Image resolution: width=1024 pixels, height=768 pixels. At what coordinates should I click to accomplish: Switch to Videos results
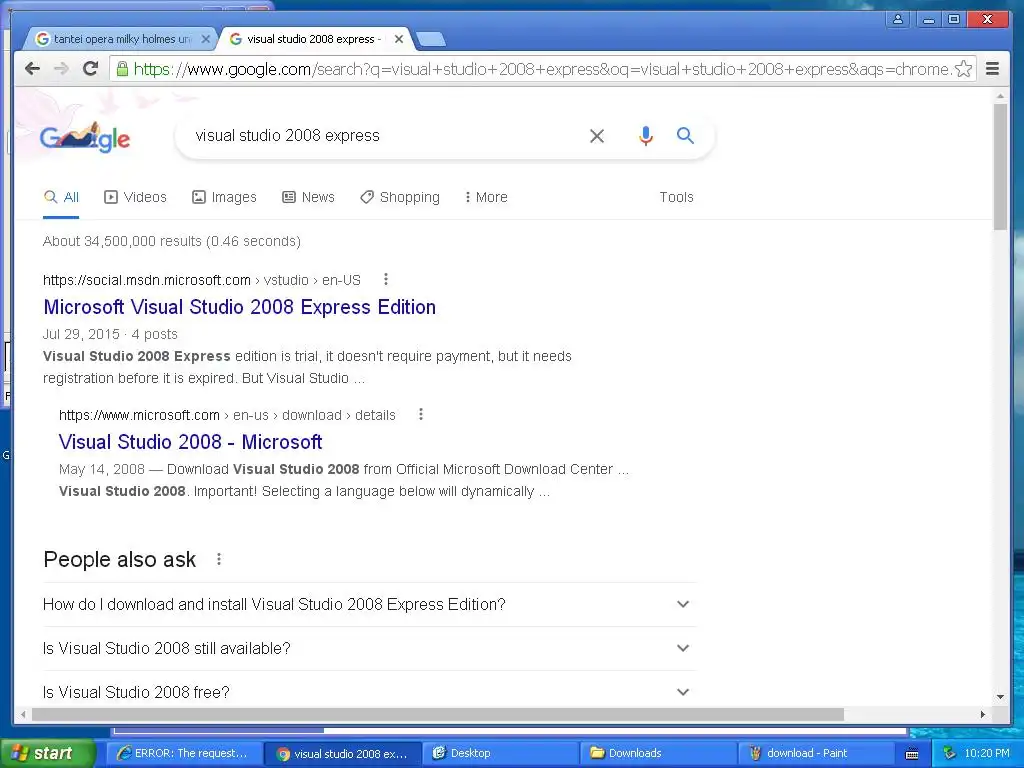tap(135, 197)
